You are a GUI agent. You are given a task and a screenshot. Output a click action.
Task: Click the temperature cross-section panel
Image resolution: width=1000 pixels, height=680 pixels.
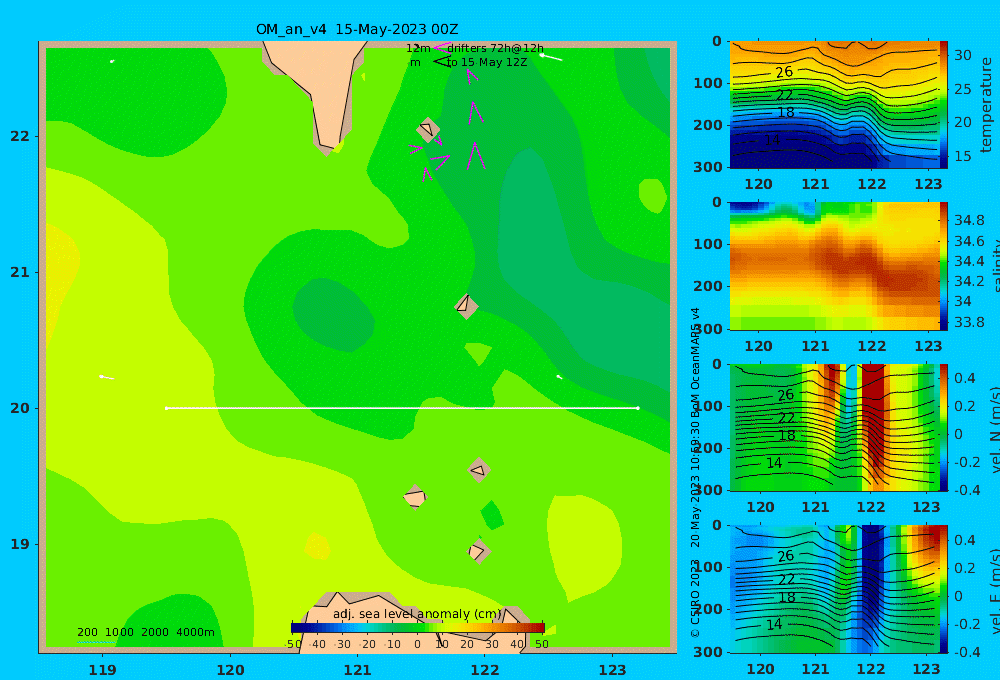pyautogui.click(x=834, y=105)
